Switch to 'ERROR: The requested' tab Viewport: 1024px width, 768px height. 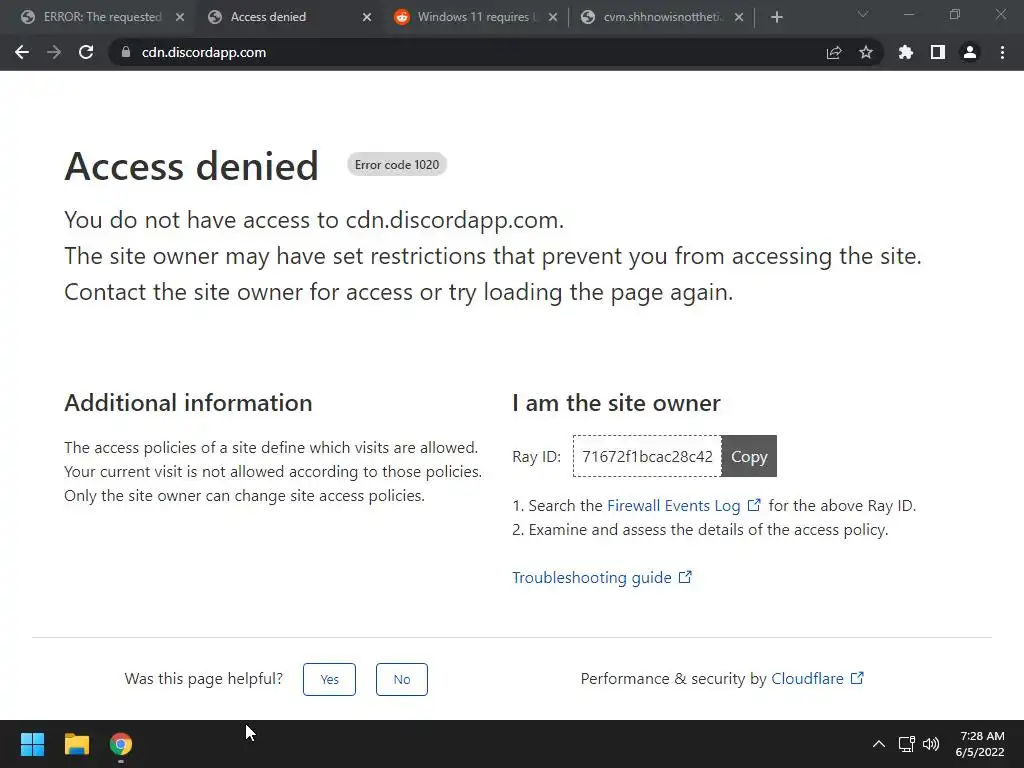tap(103, 17)
